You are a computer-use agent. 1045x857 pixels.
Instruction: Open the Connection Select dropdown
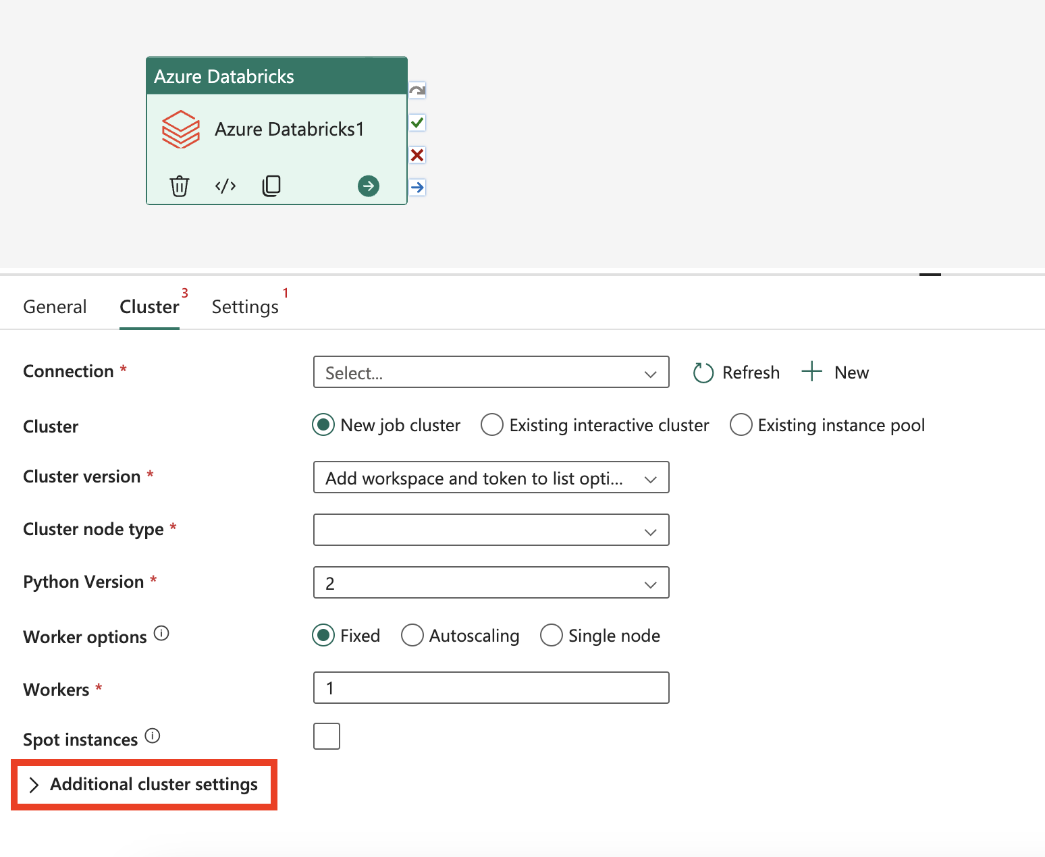pos(491,373)
